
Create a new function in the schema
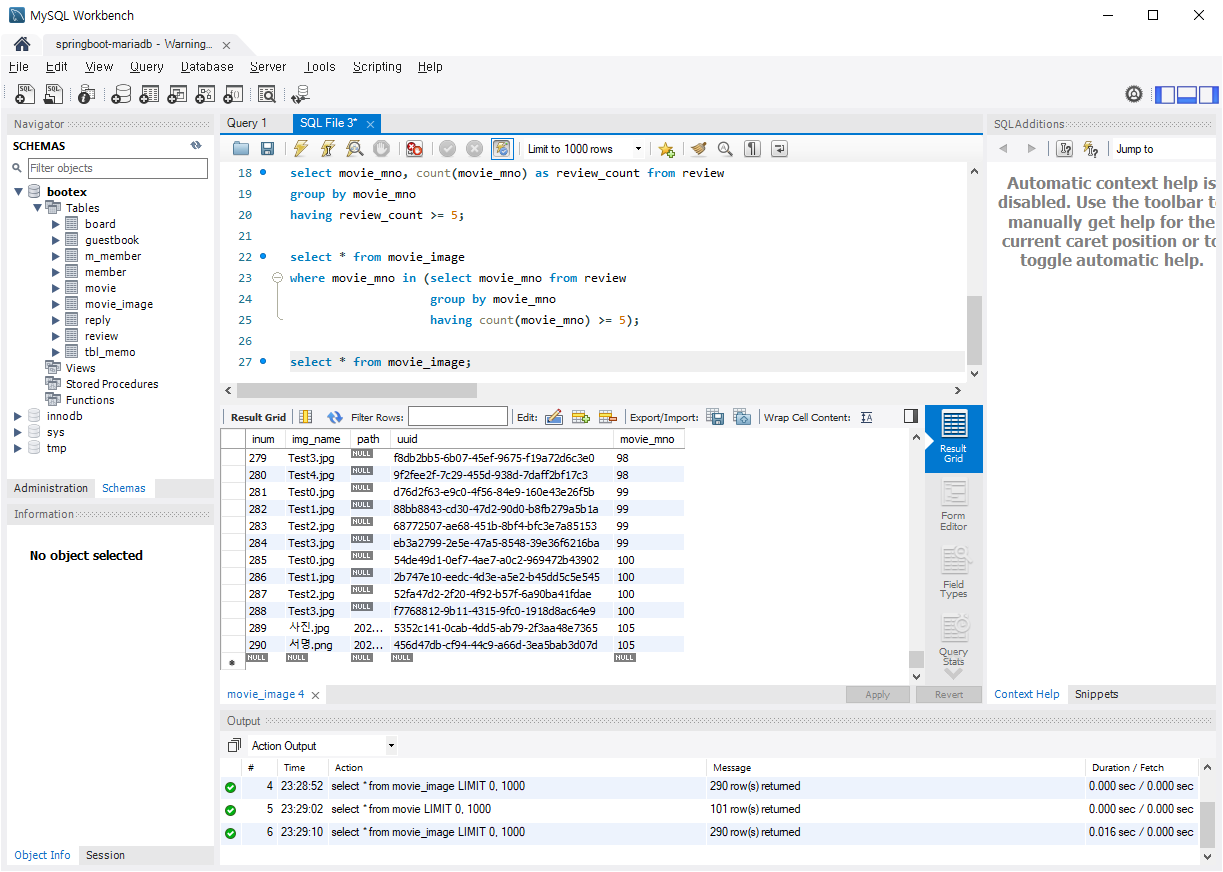[x=233, y=94]
